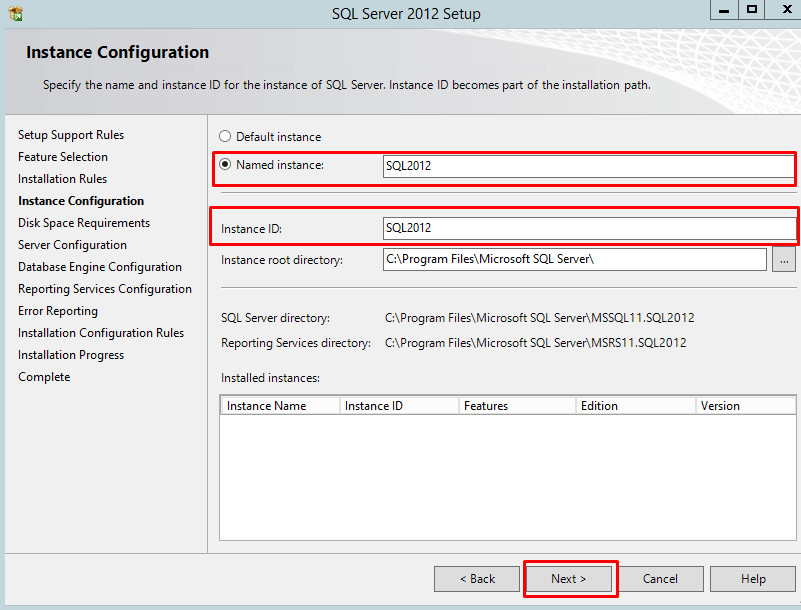Screen dimensions: 801x610
Task: Select the Error Reporting step
Action: click(x=58, y=311)
